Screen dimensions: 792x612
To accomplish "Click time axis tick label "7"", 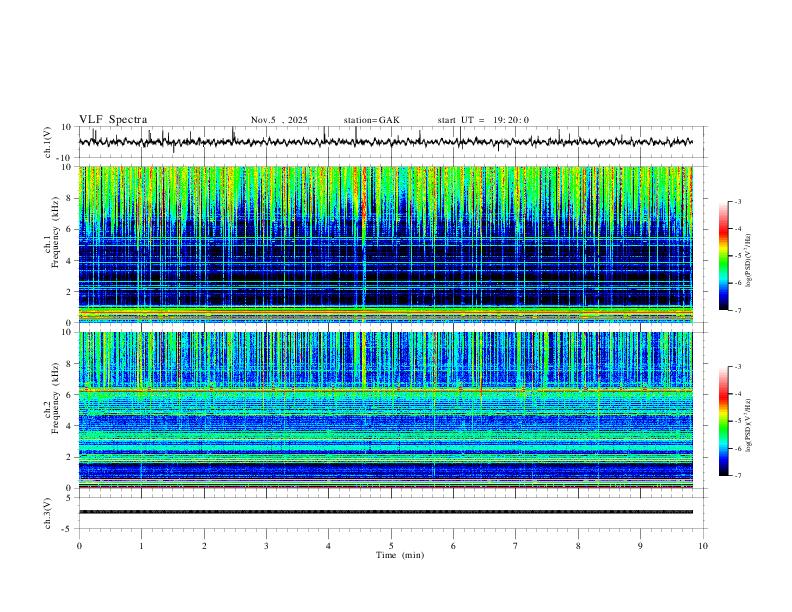I will (x=516, y=546).
